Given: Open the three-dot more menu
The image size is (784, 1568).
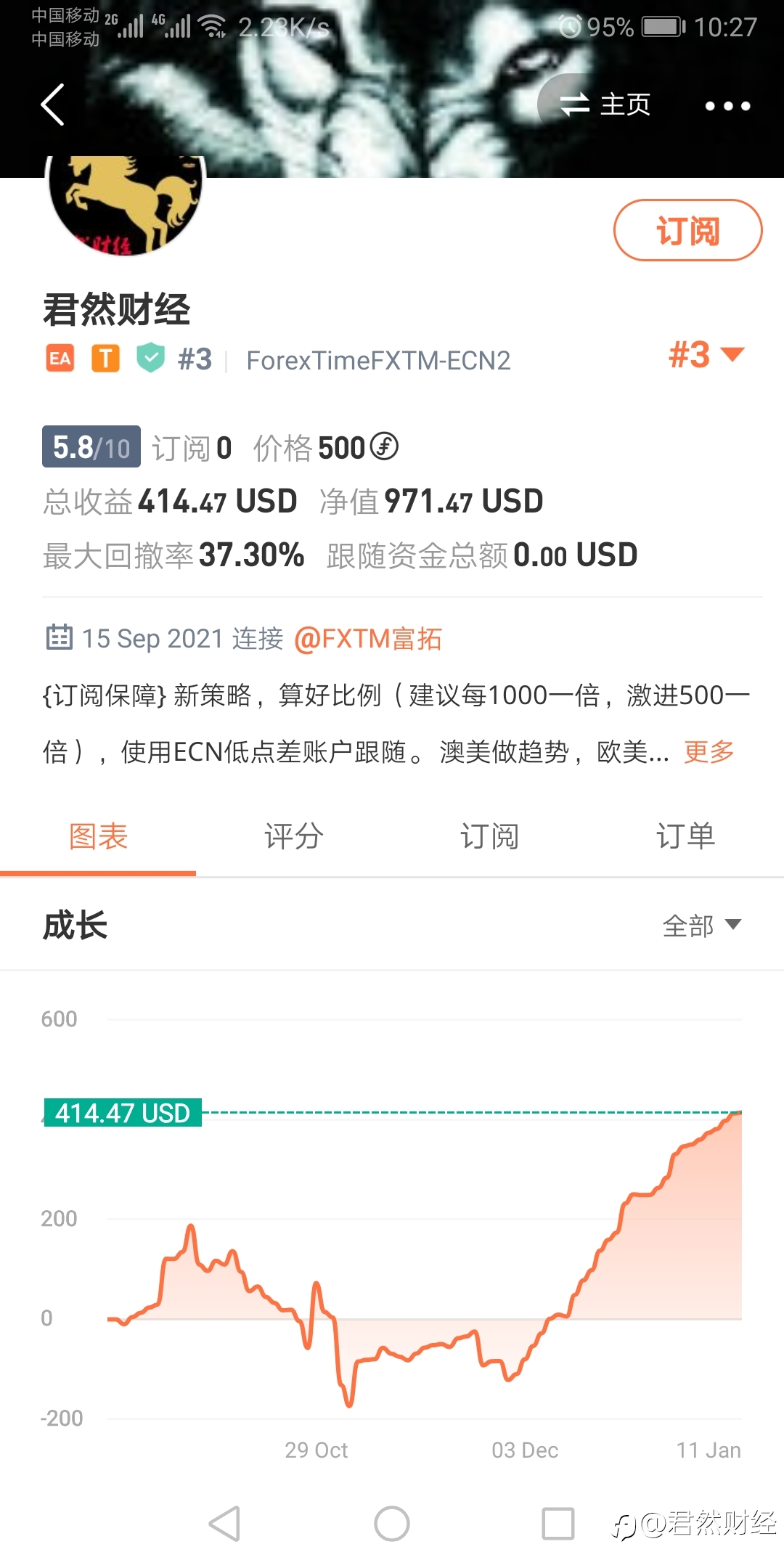Looking at the screenshot, I should click(727, 106).
